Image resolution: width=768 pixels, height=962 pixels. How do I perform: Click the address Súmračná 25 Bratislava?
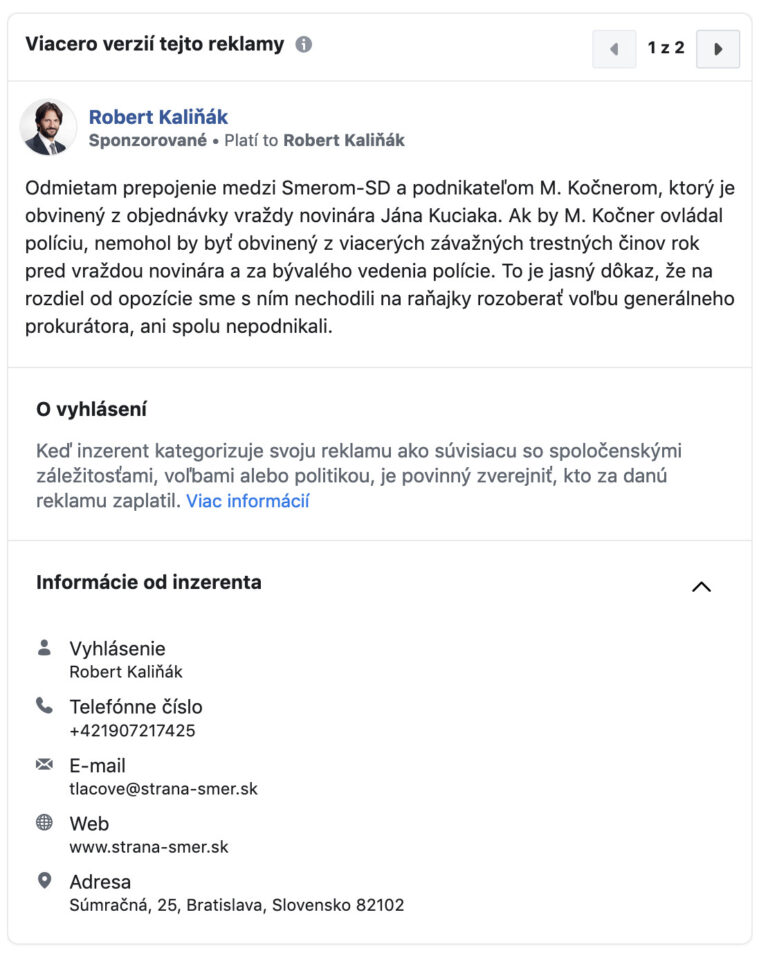point(236,905)
